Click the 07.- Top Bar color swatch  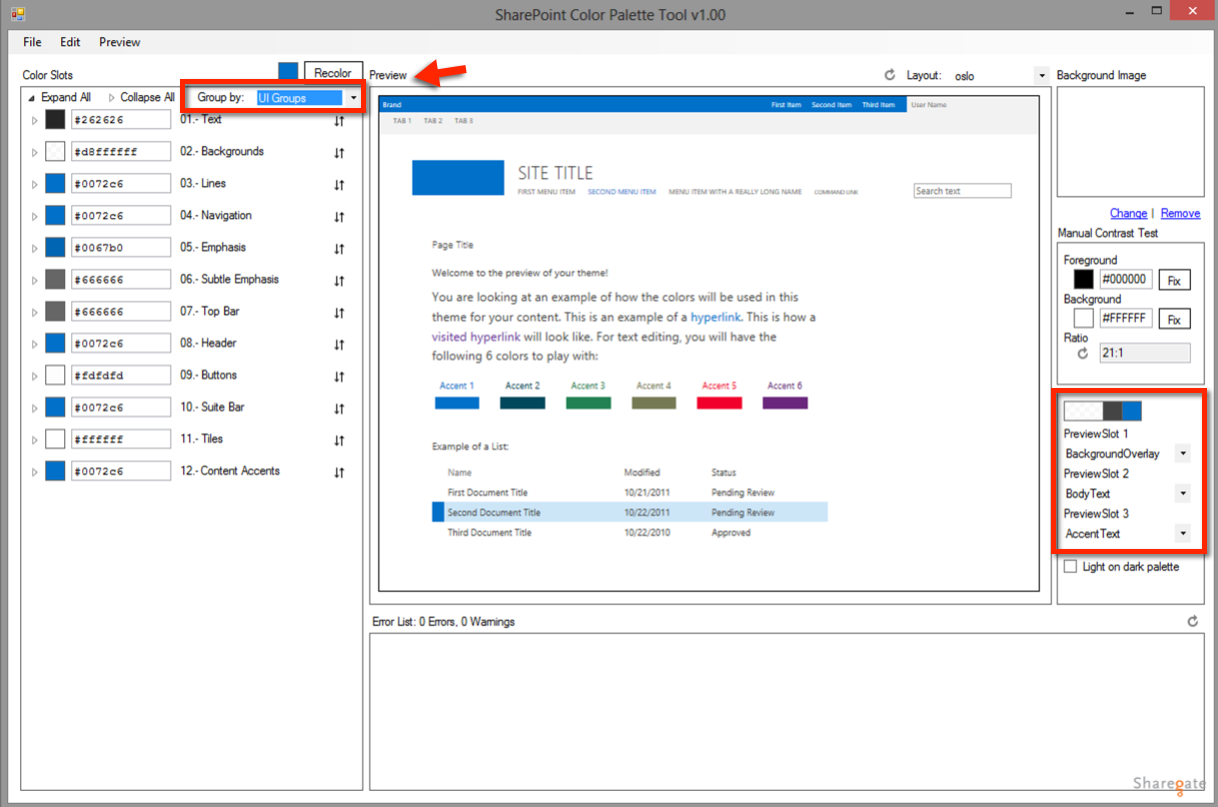point(55,312)
